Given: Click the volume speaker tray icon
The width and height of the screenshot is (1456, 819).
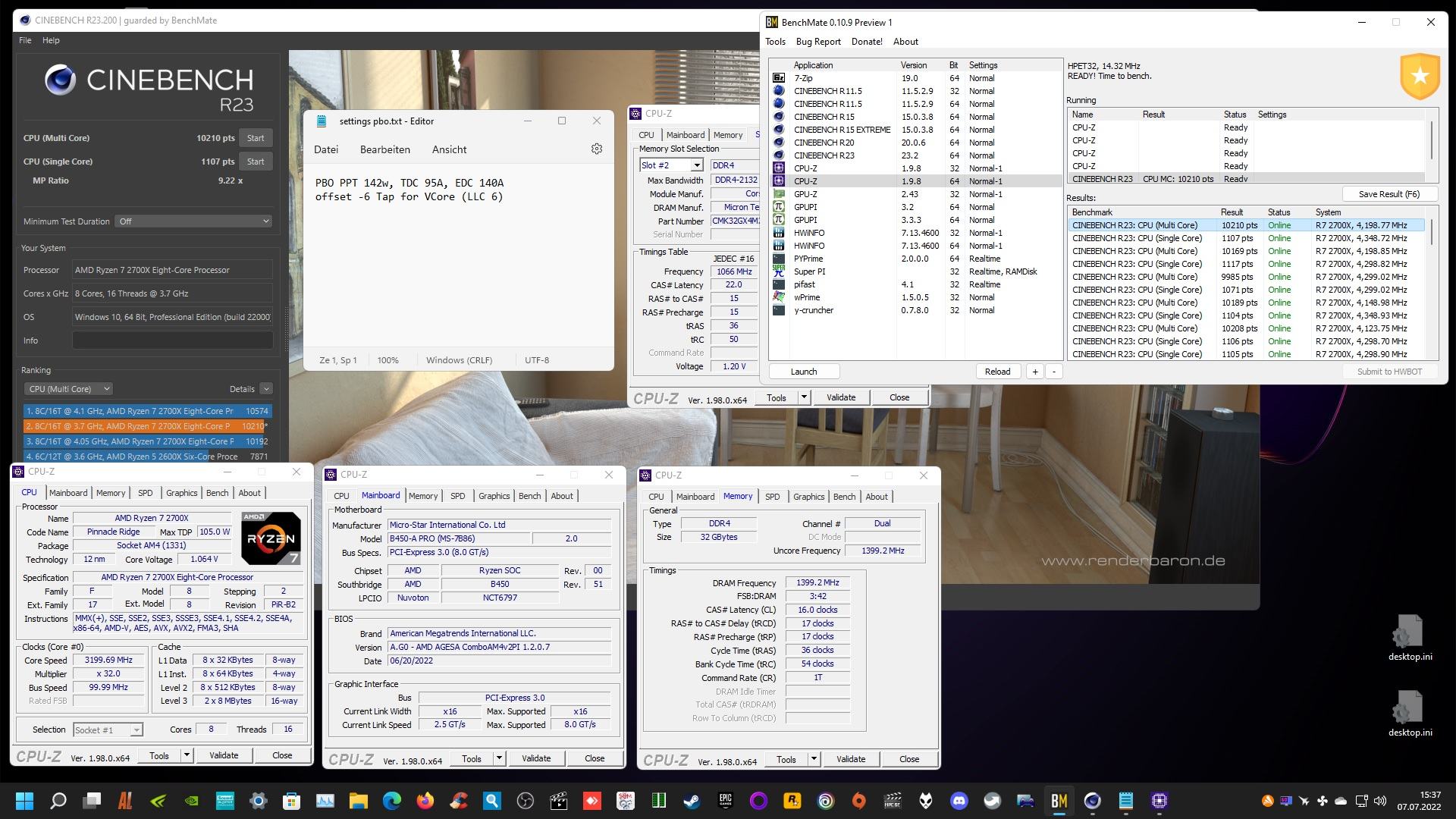Looking at the screenshot, I should [1380, 801].
